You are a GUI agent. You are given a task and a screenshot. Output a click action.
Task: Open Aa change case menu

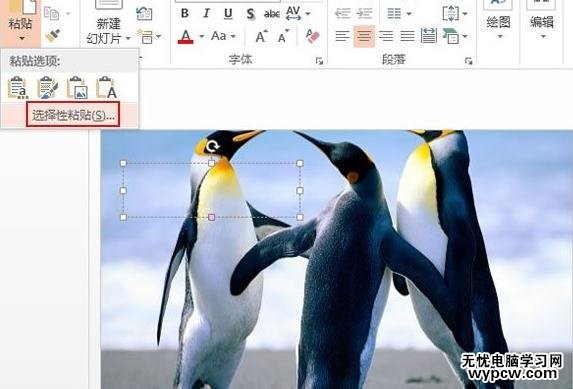[223, 36]
